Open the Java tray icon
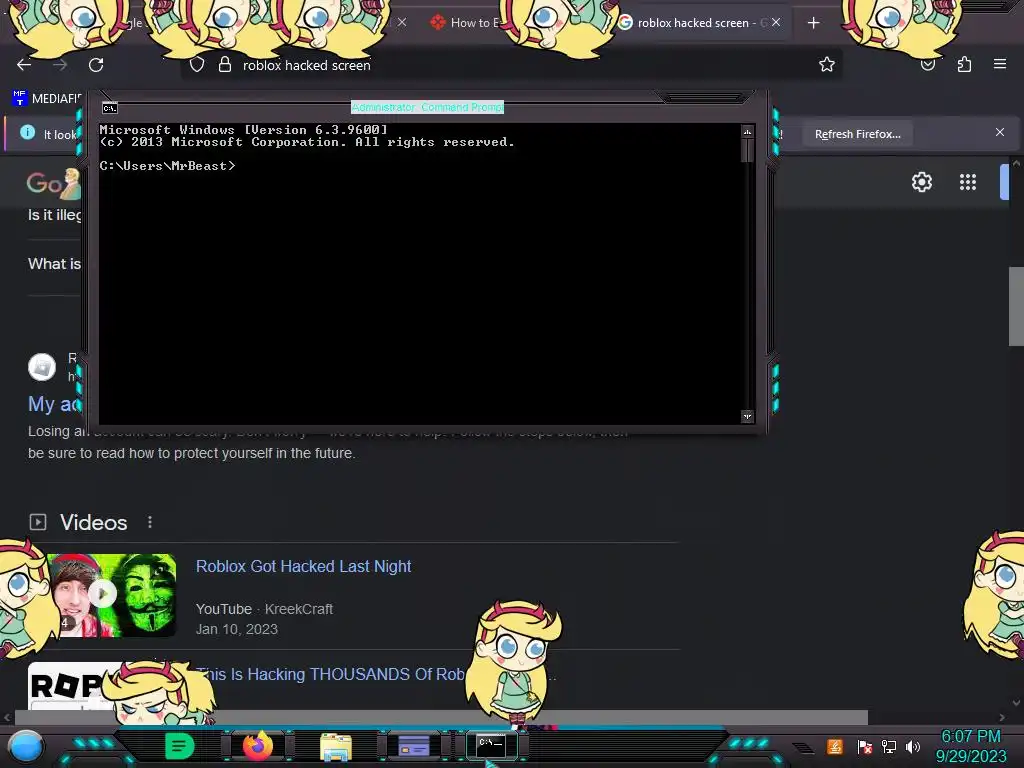This screenshot has width=1024, height=768. pos(835,746)
